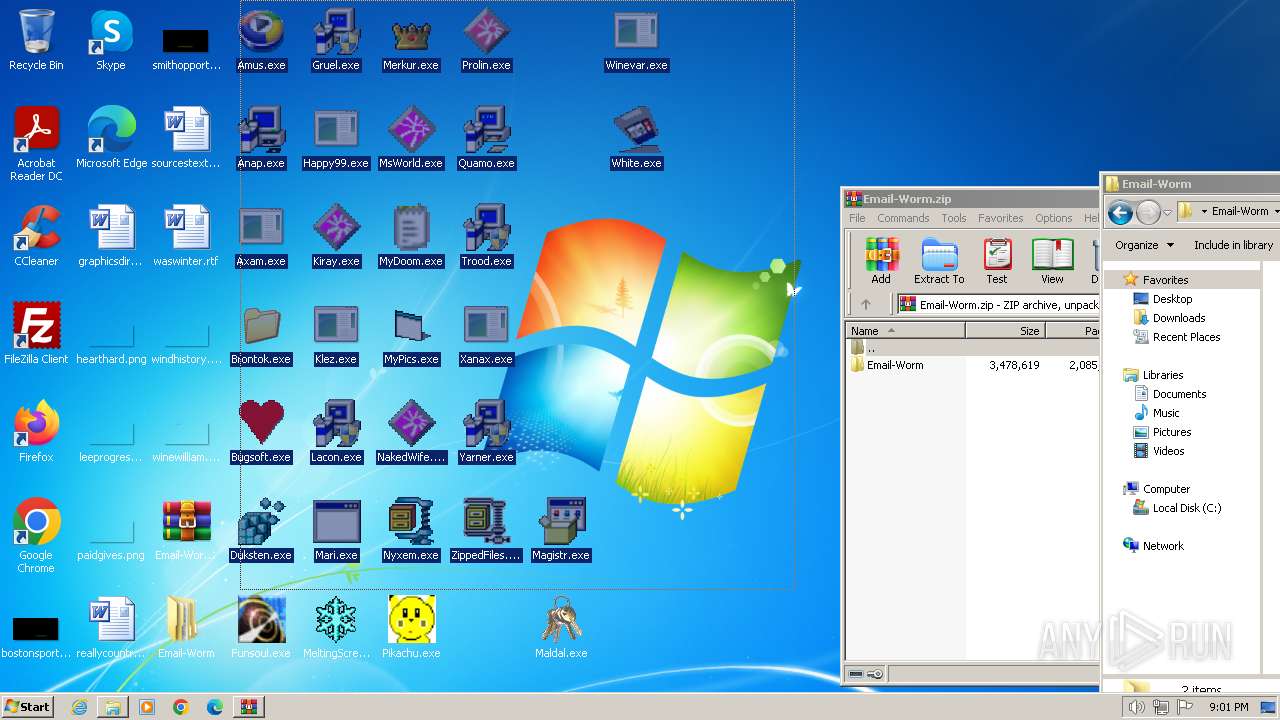This screenshot has height=720, width=1280.
Task: Select the MyDoom.exe icon
Action: coord(411,236)
